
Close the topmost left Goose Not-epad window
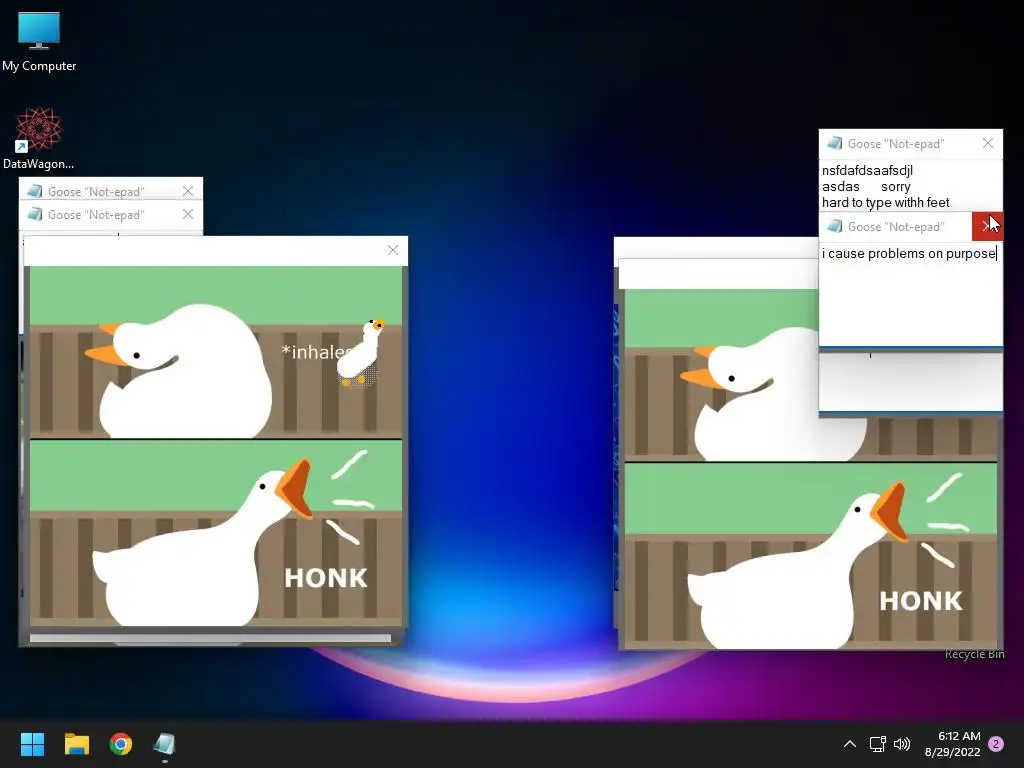(x=188, y=191)
